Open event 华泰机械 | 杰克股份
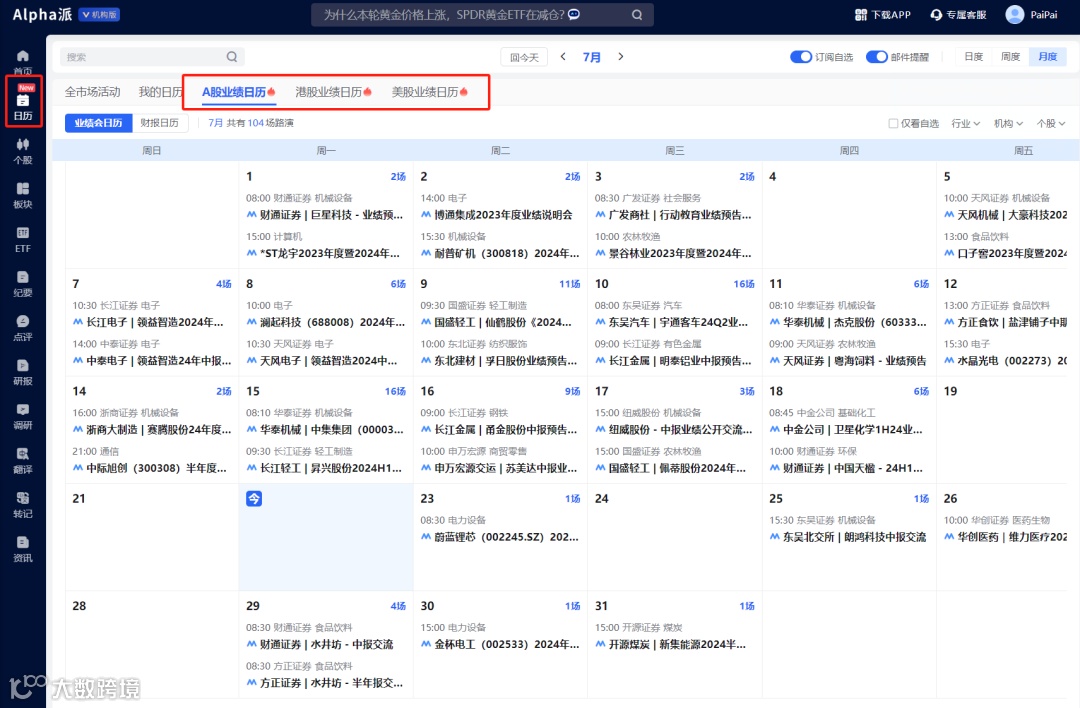The width and height of the screenshot is (1080, 708). pyautogui.click(x=848, y=322)
